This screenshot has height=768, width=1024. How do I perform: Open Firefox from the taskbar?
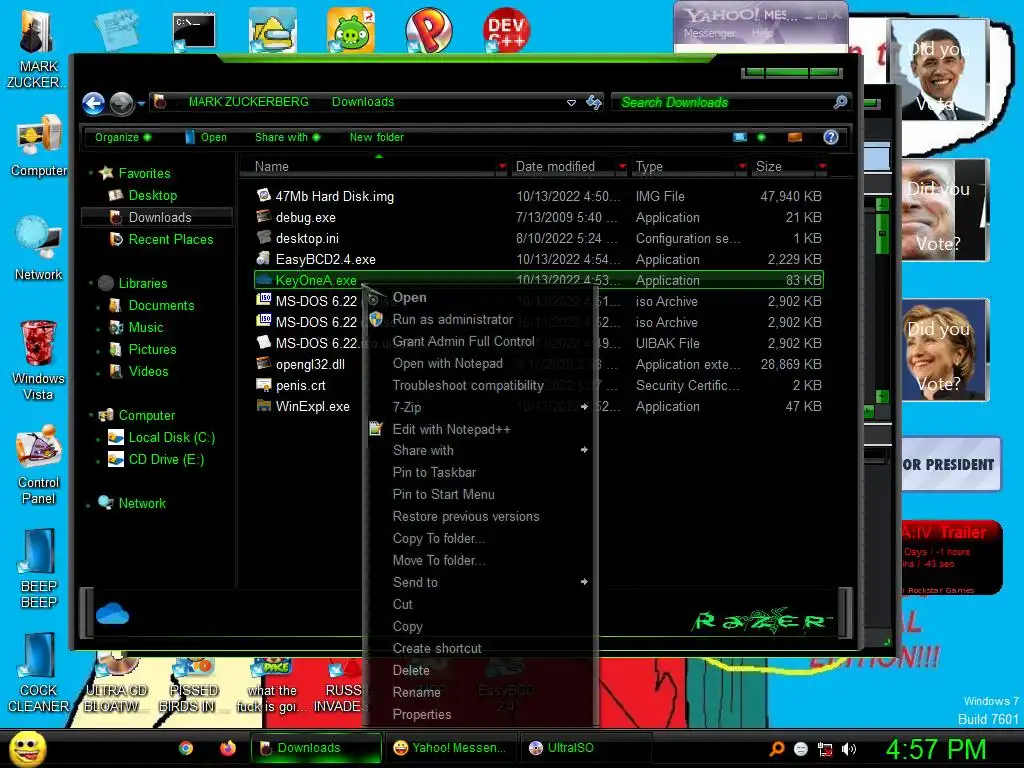point(227,748)
